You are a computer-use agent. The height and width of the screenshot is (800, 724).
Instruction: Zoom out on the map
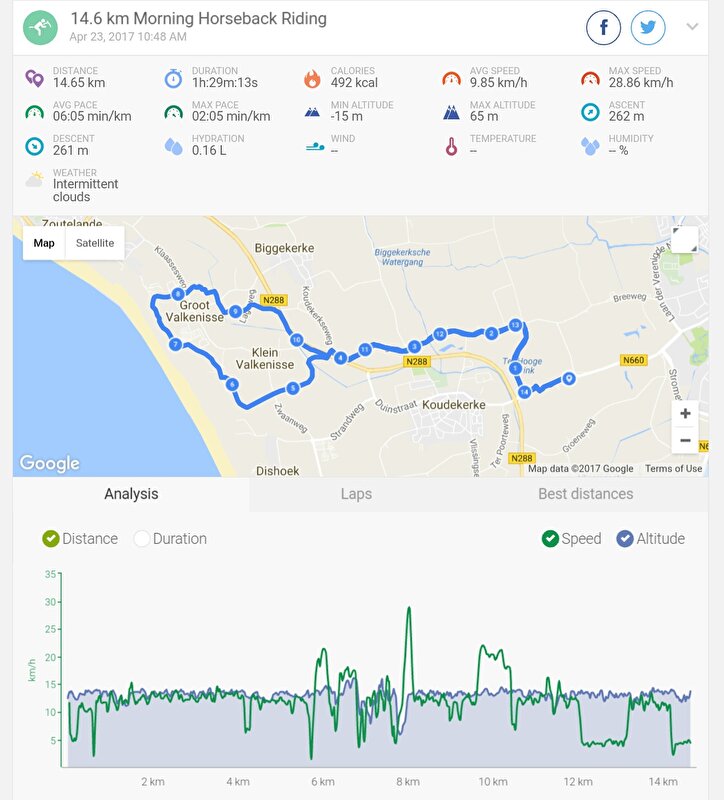(x=685, y=440)
